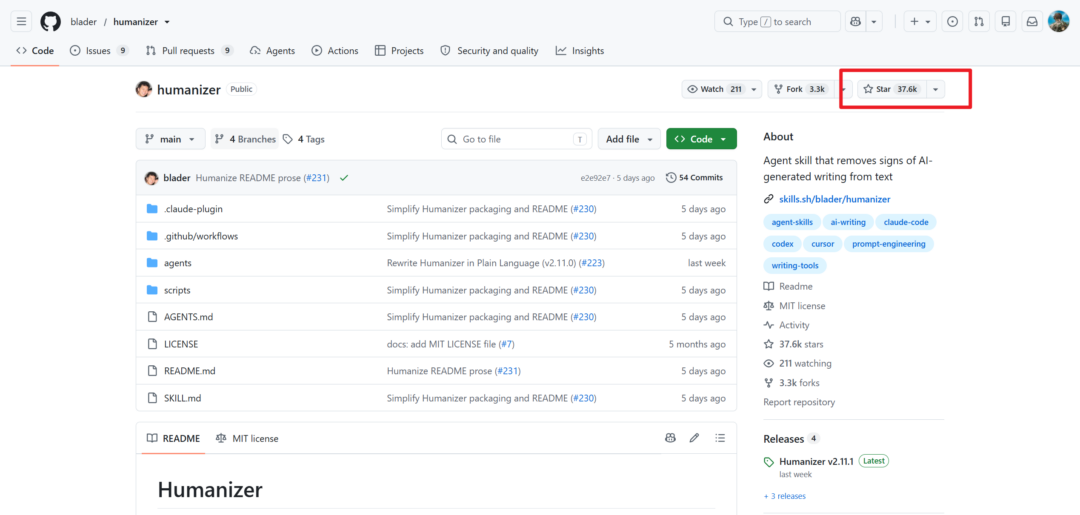Open the .claude-plugin folder
This screenshot has width=1080, height=515.
pyautogui.click(x=193, y=209)
